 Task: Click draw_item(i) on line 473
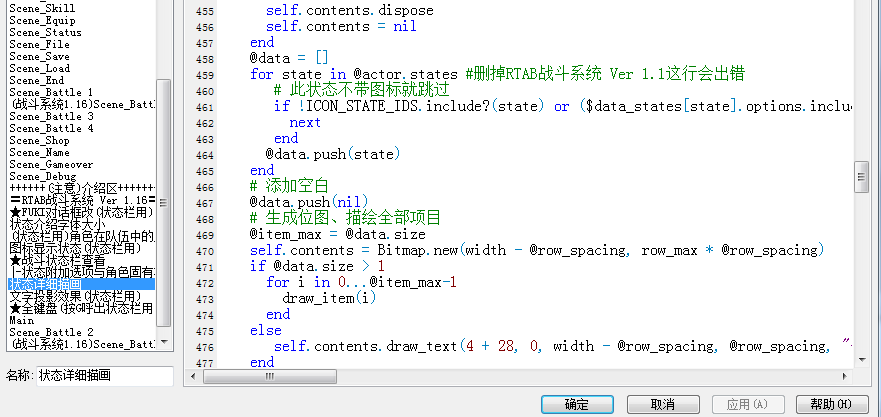click(329, 298)
